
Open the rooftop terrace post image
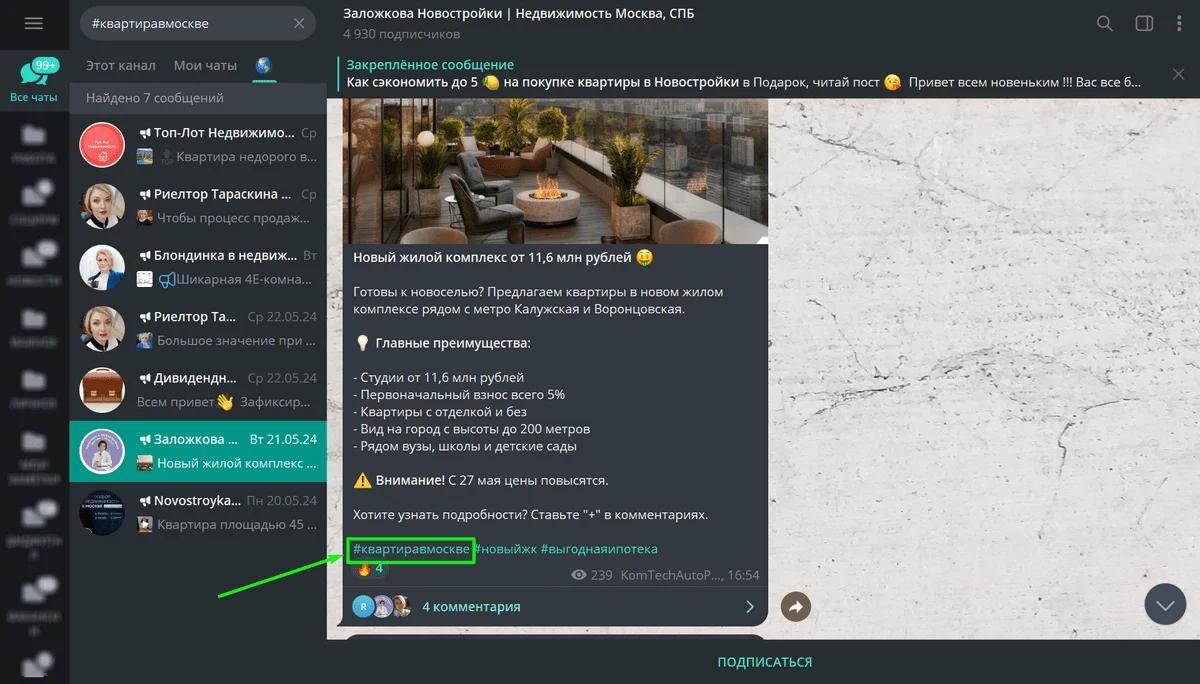pos(555,170)
